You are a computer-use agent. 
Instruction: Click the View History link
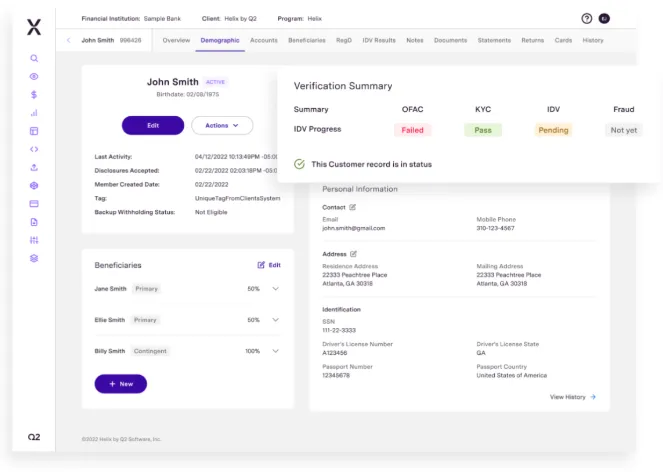[x=572, y=397]
